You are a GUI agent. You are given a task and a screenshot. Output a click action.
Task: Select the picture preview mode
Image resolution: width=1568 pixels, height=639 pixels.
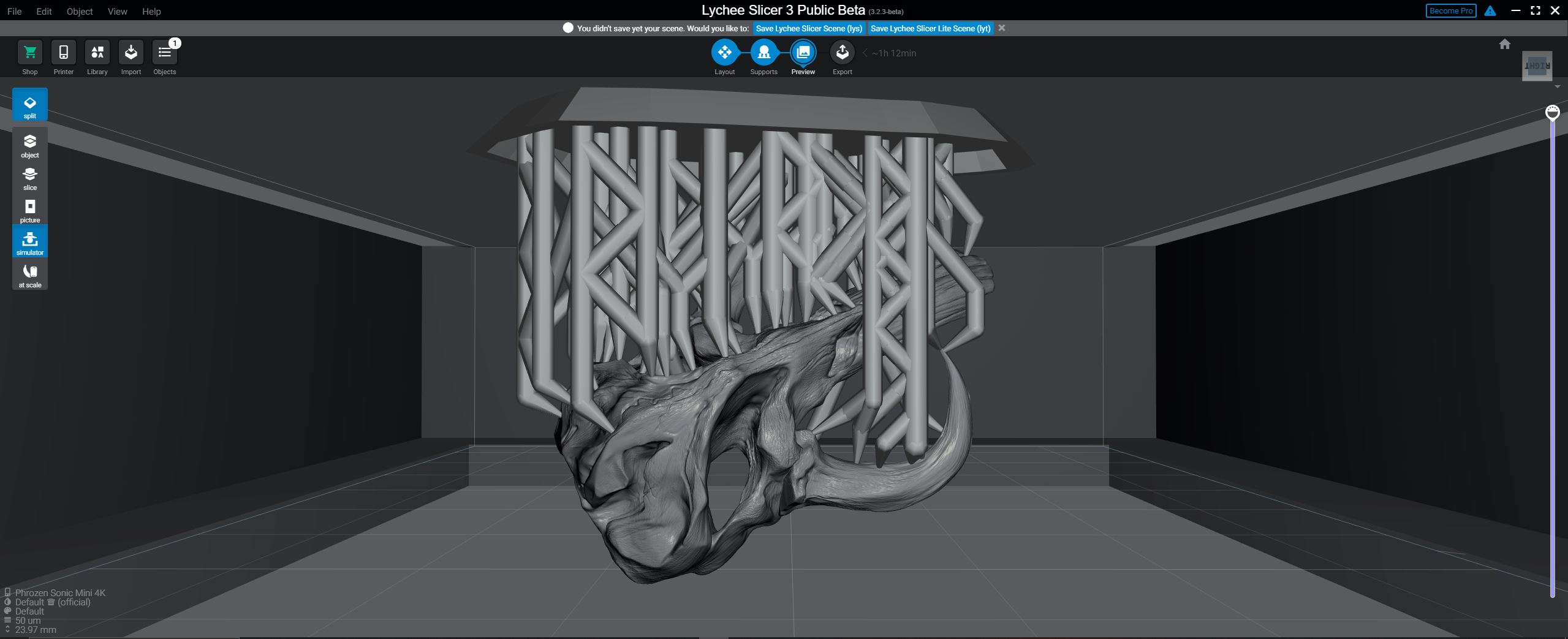click(30, 211)
